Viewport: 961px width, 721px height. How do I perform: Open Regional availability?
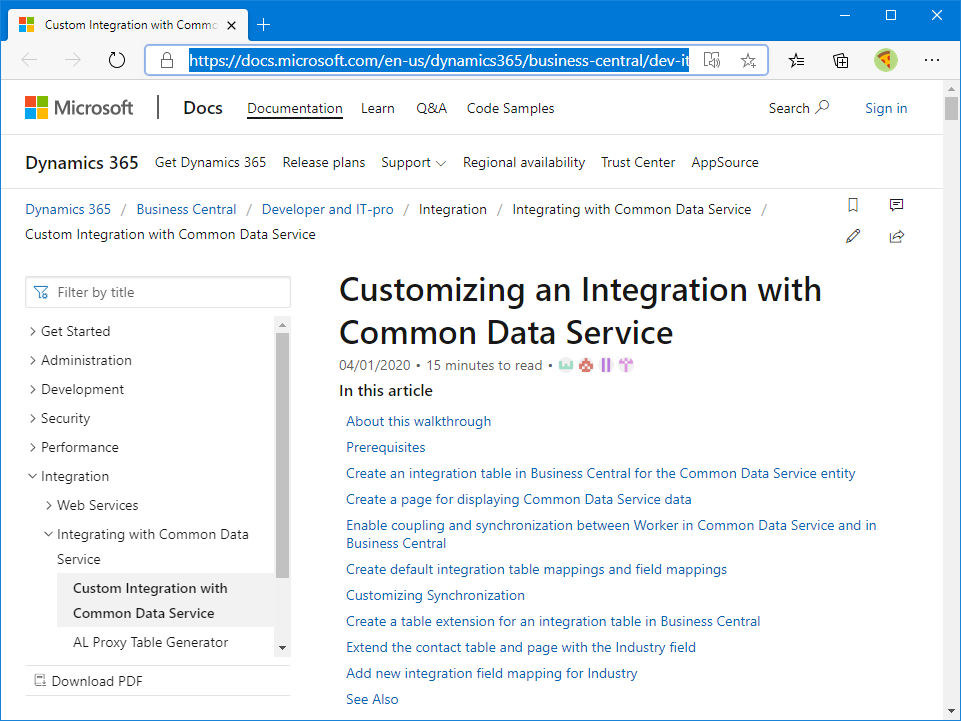point(524,162)
